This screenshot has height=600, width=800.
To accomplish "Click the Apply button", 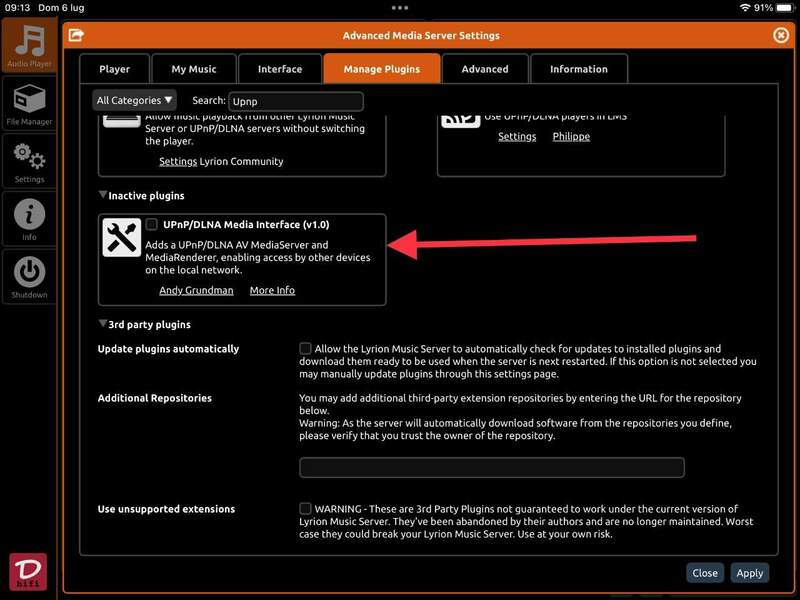I will tap(749, 573).
